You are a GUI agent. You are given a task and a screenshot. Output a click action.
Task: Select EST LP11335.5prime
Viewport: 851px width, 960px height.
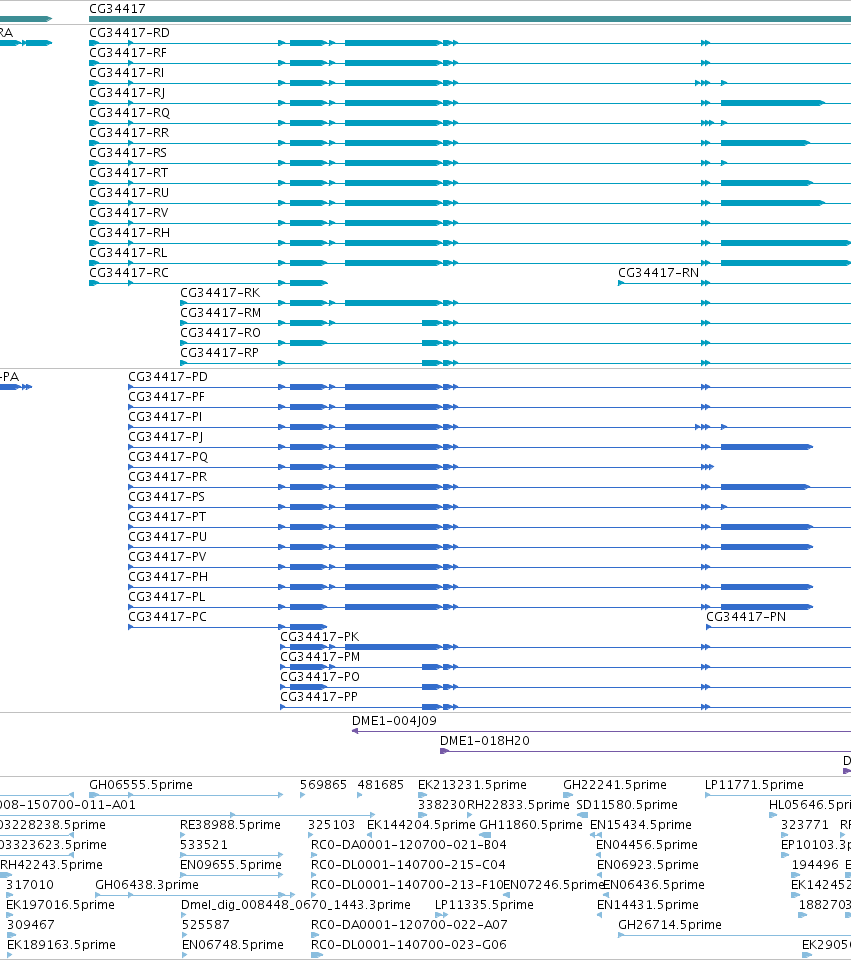pyautogui.click(x=484, y=905)
